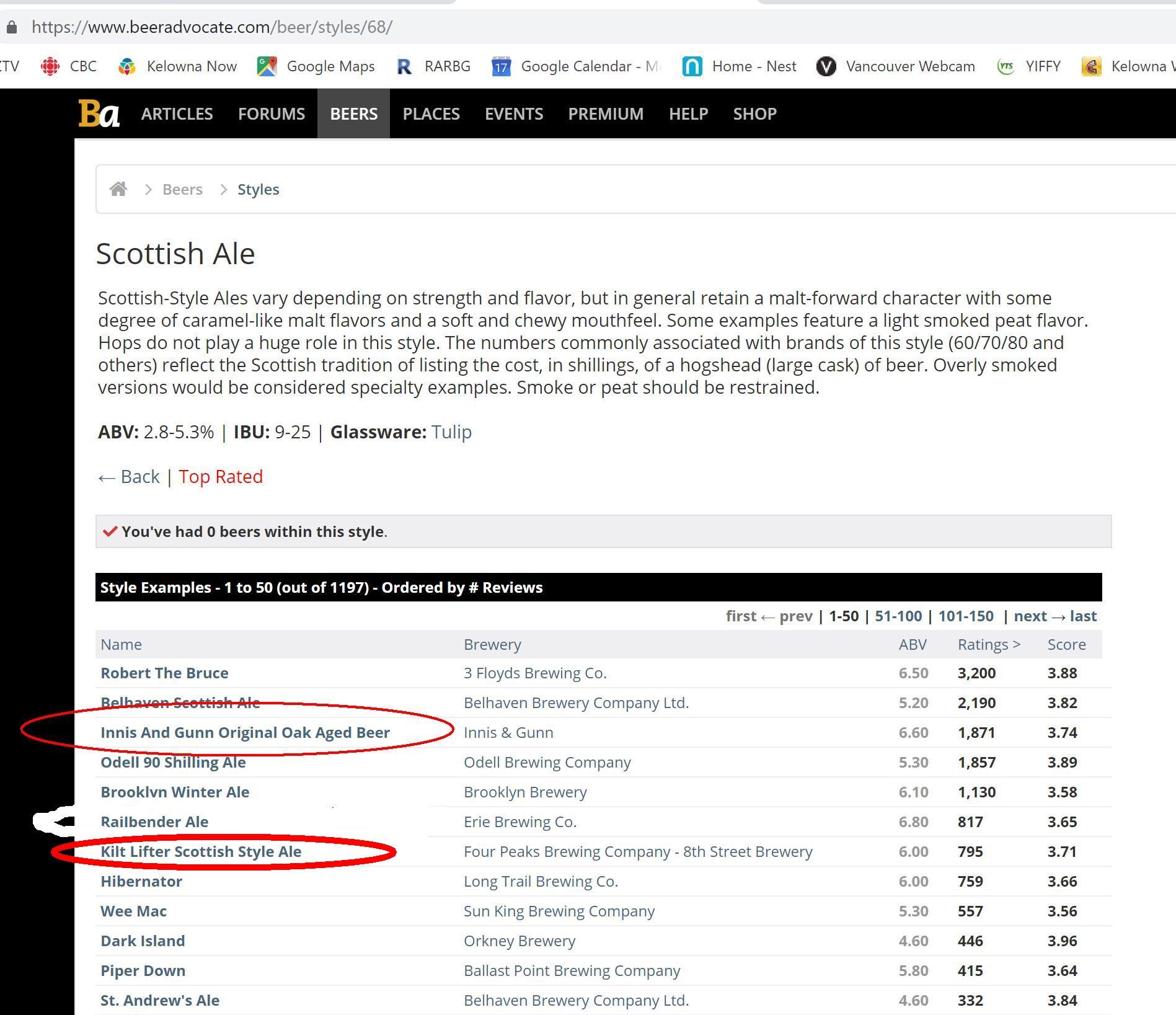Visit Ballast Point Brewing Company brewery

click(572, 970)
